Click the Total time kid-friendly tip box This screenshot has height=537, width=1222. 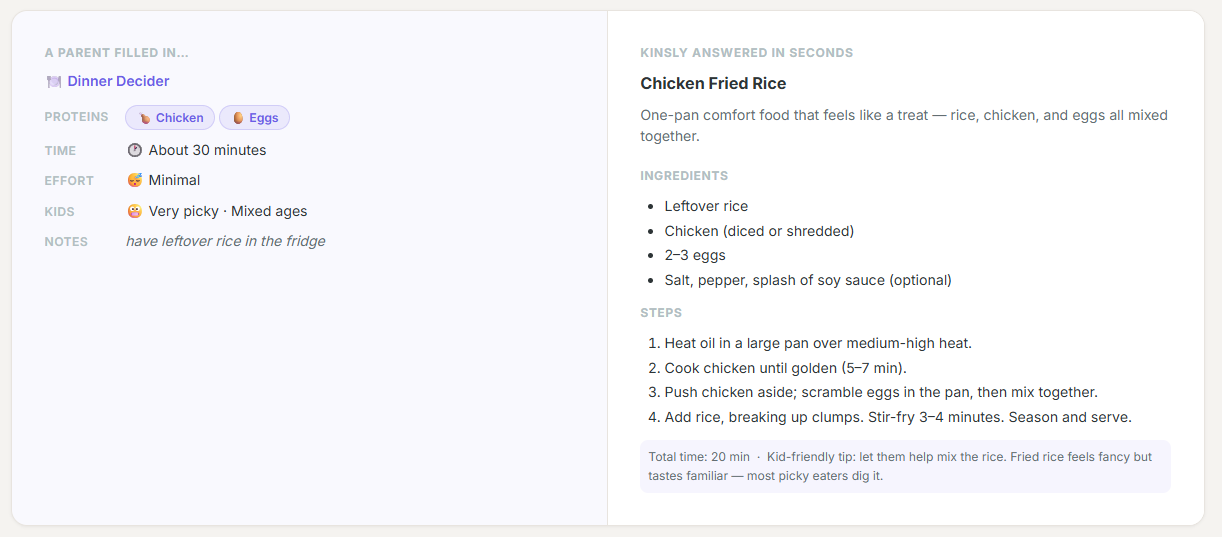pyautogui.click(x=905, y=466)
